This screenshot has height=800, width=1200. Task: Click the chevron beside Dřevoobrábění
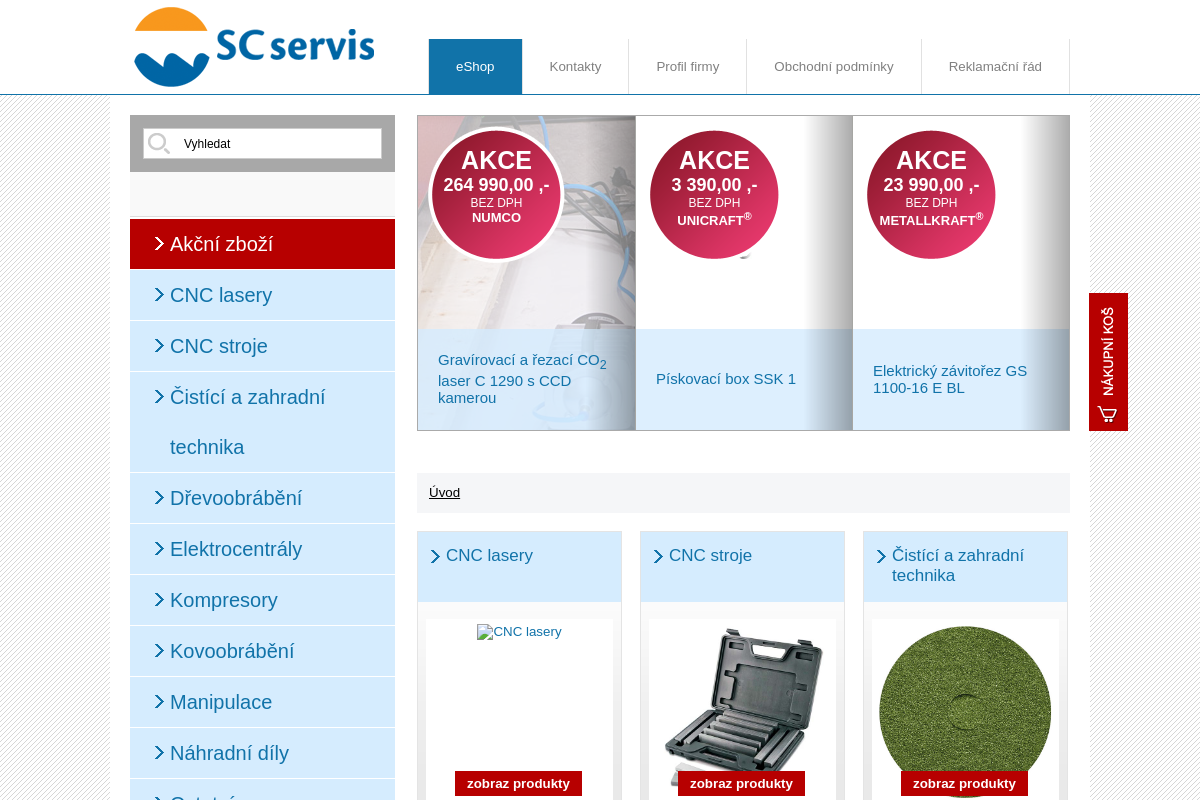159,497
